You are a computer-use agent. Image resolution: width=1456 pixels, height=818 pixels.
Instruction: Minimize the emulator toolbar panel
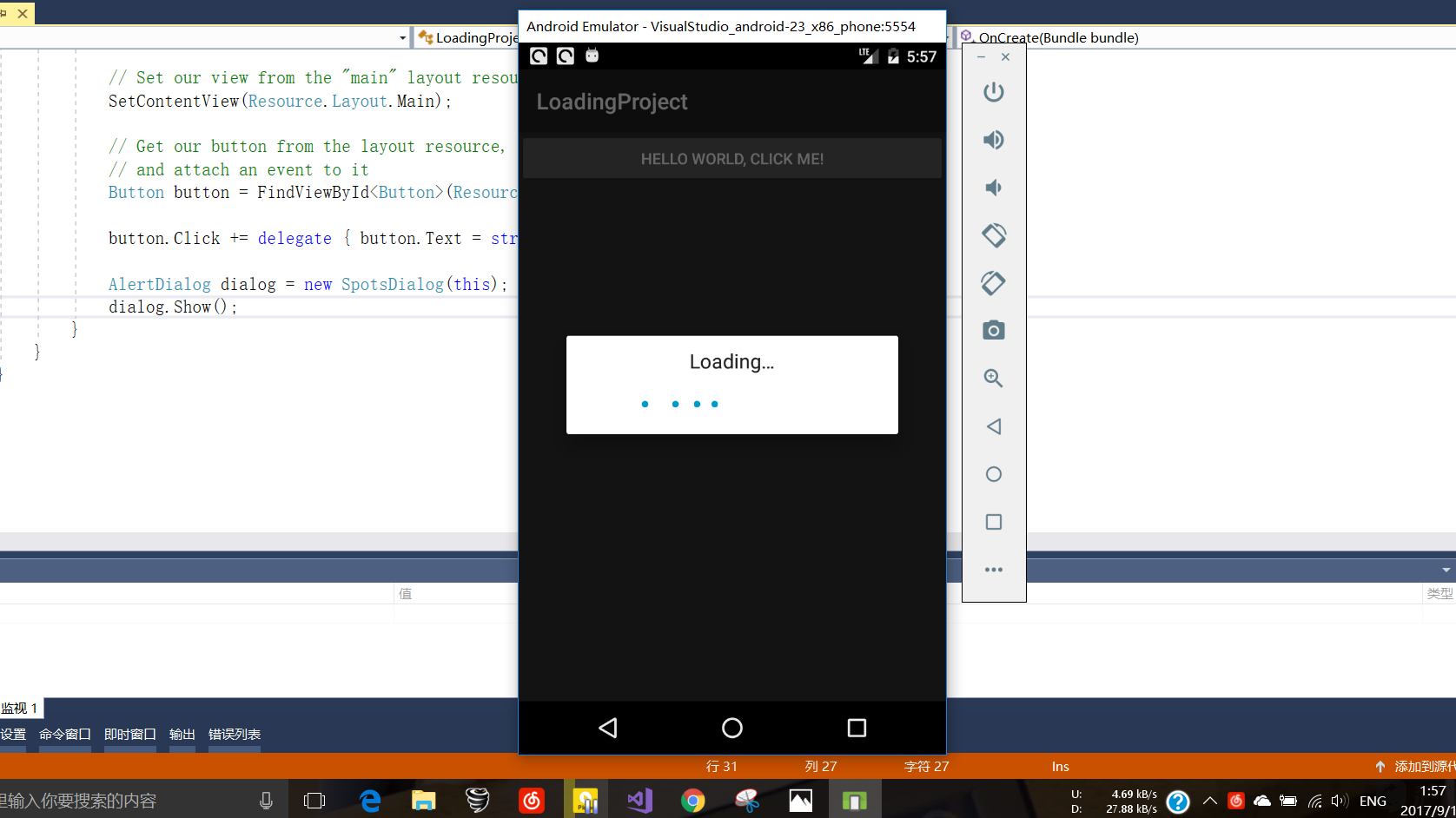[x=981, y=57]
